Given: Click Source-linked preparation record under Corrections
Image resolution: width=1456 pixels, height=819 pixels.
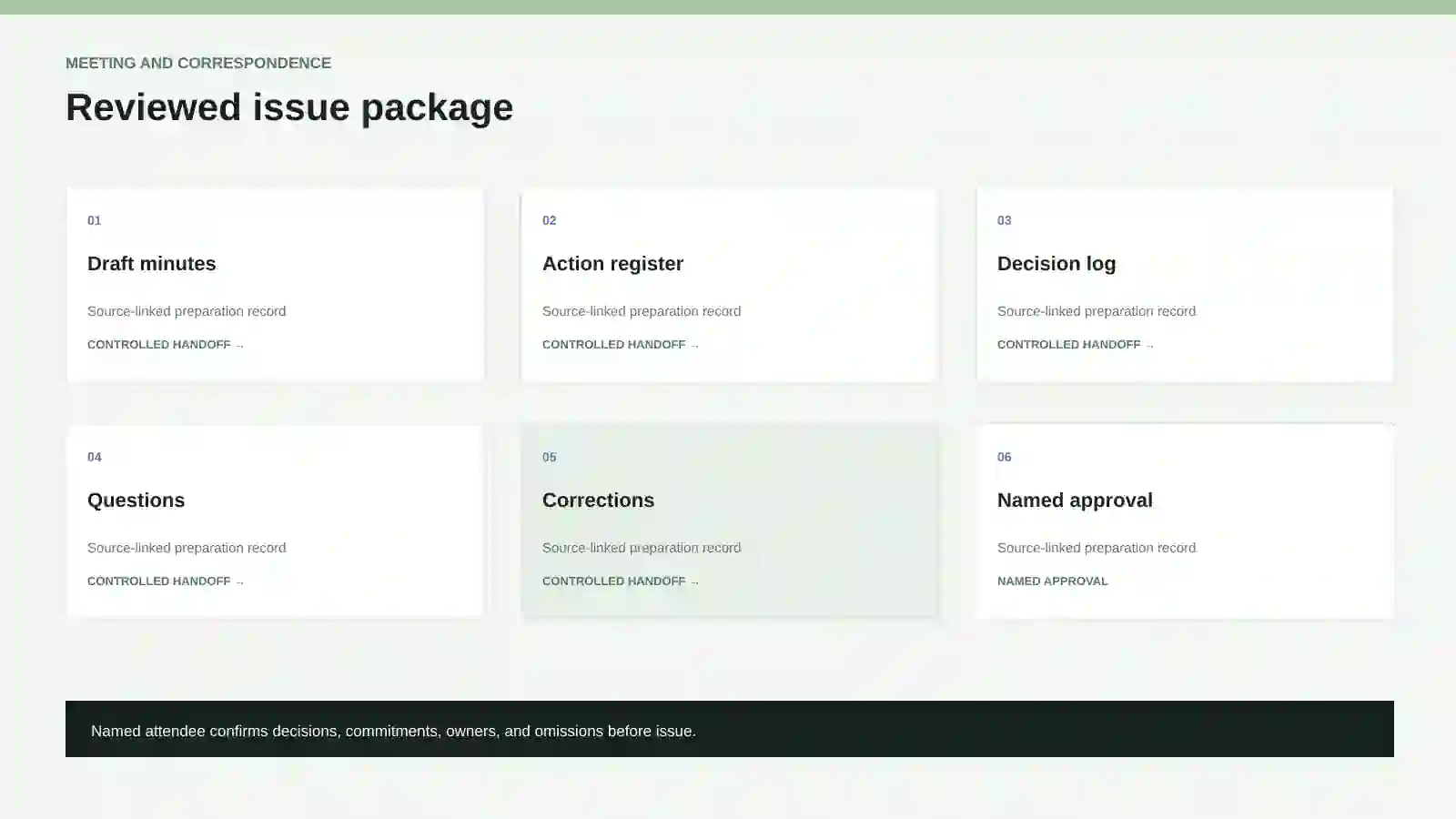Looking at the screenshot, I should [x=642, y=548].
